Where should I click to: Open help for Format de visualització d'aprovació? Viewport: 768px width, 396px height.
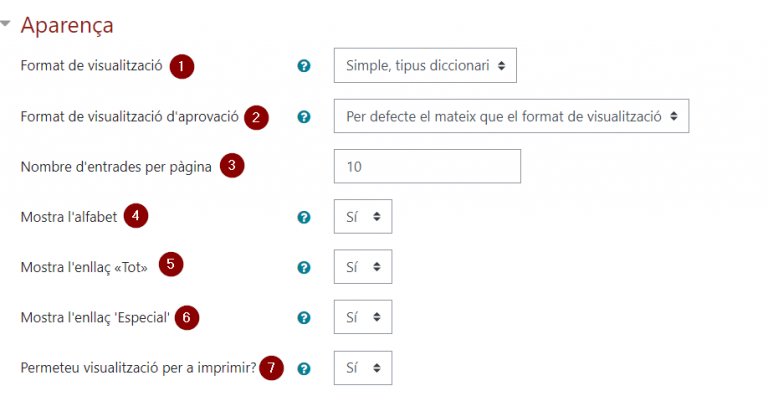click(304, 117)
